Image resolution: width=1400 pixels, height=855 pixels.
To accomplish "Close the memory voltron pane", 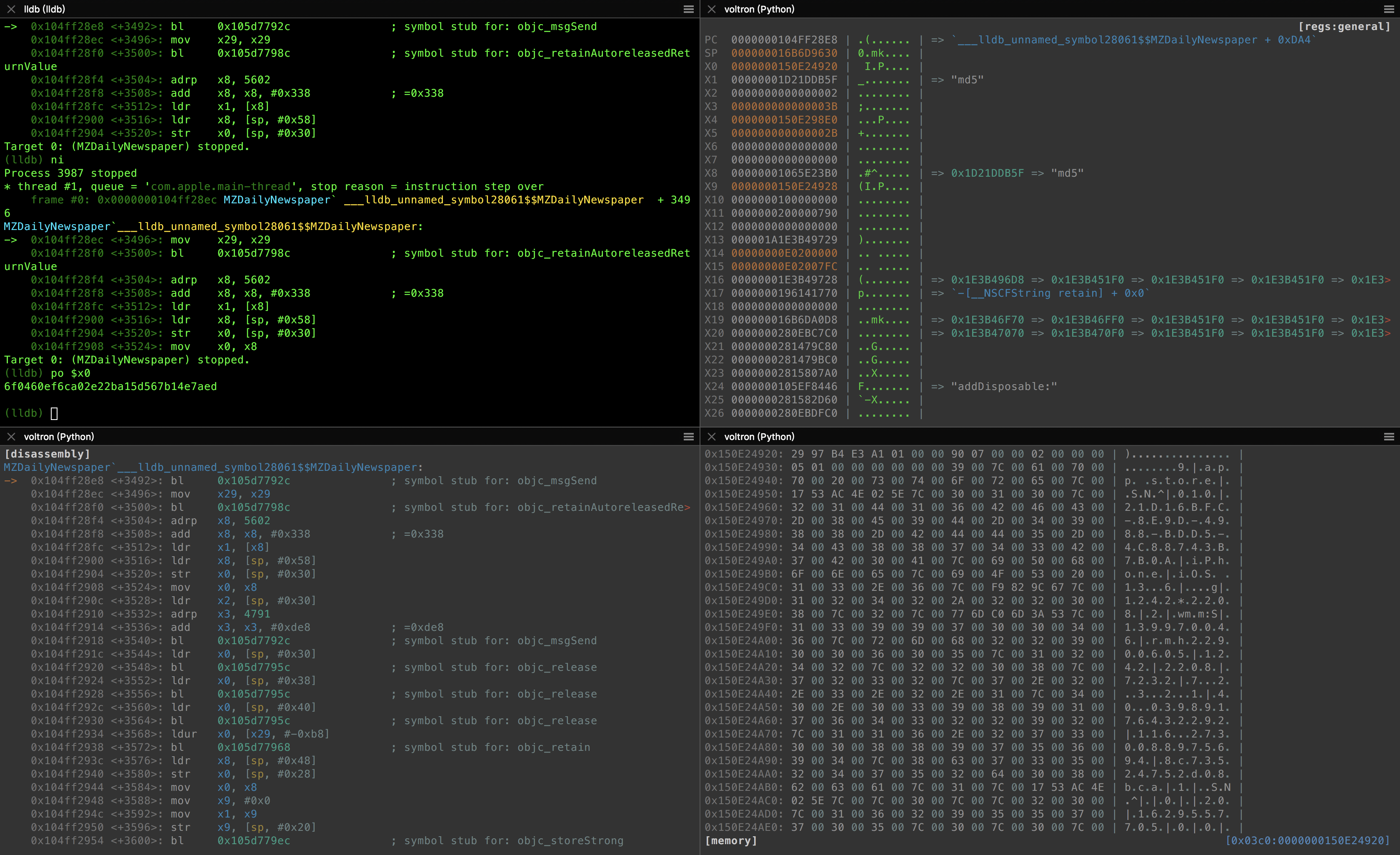I will (711, 436).
